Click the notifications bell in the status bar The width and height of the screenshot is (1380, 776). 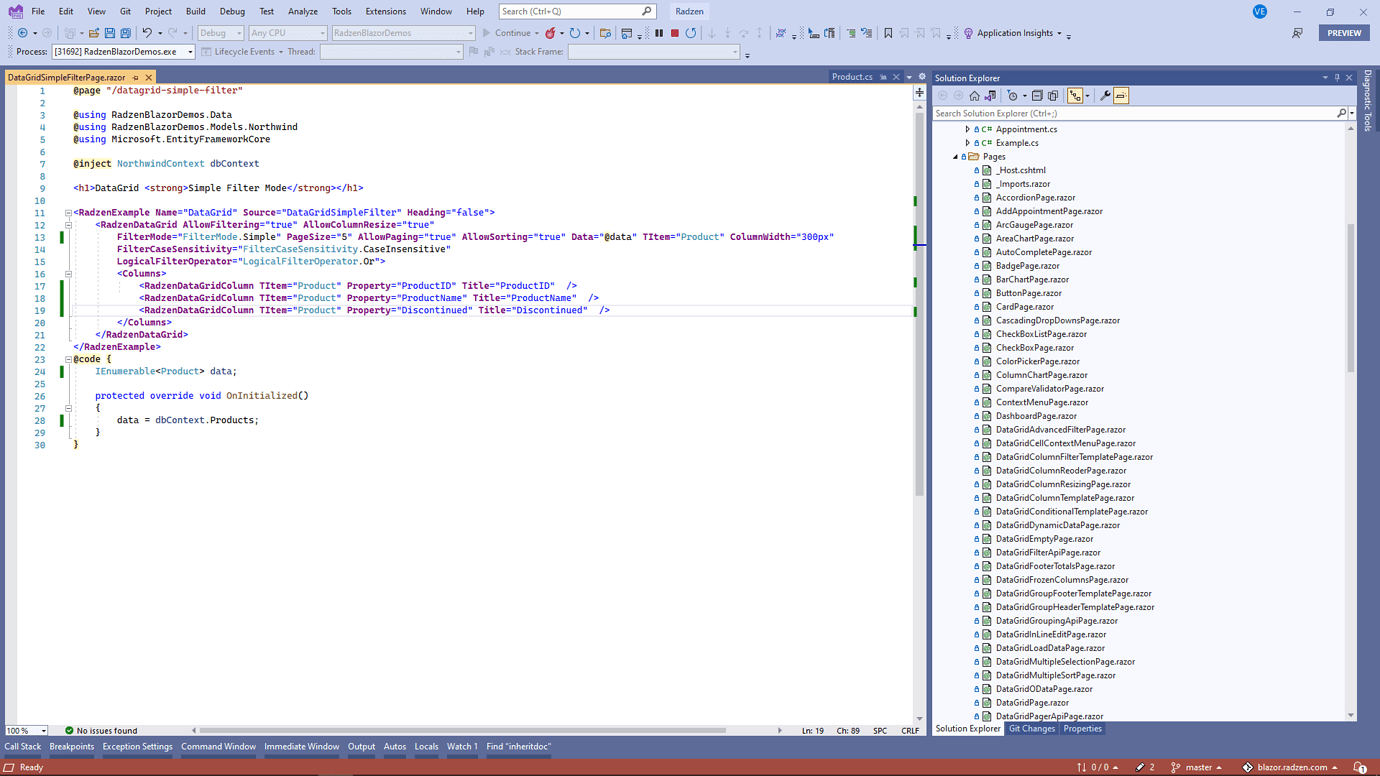[x=1360, y=768]
